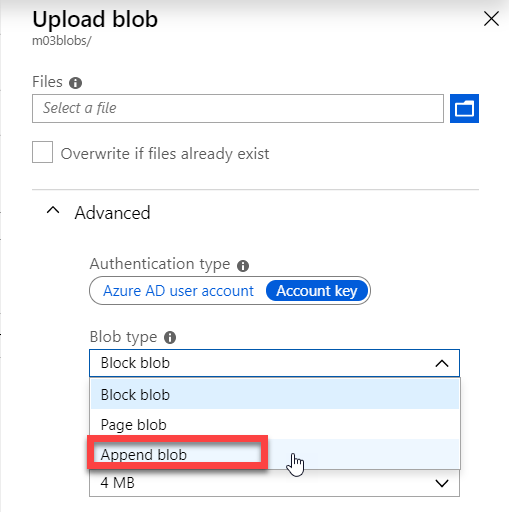Choose Block blob from the list
Image resolution: width=509 pixels, height=512 pixels.
coord(275,395)
